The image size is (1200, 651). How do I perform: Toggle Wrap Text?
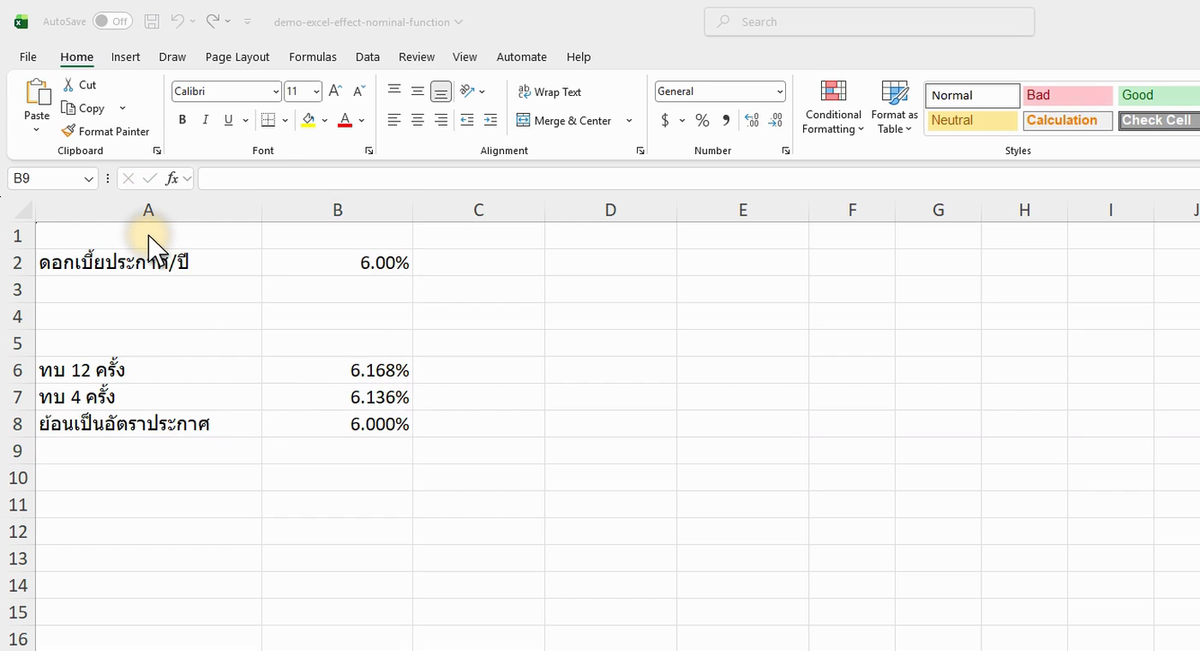(549, 92)
